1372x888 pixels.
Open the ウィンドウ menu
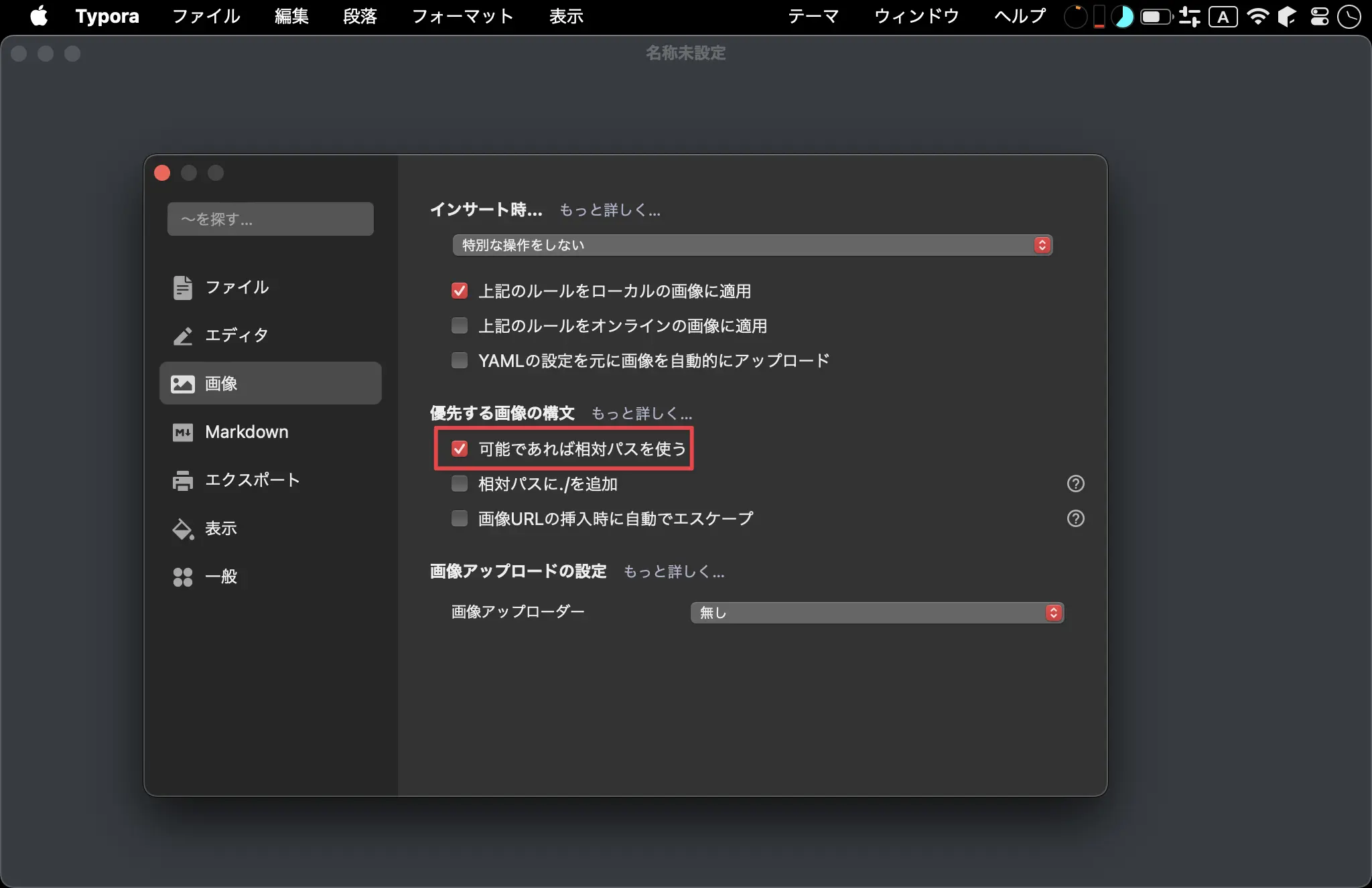(x=916, y=16)
